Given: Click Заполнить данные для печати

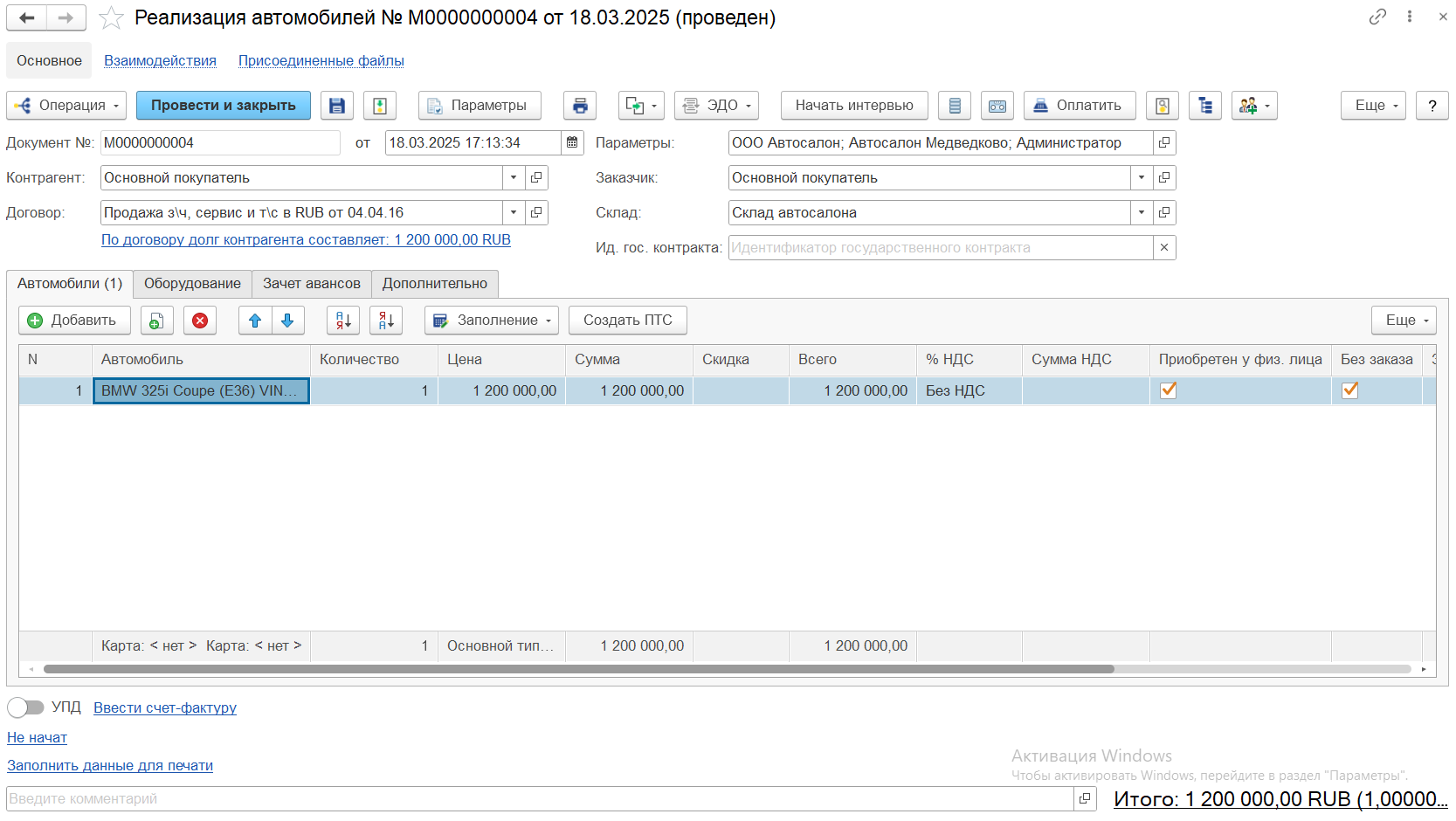Looking at the screenshot, I should coord(110,766).
